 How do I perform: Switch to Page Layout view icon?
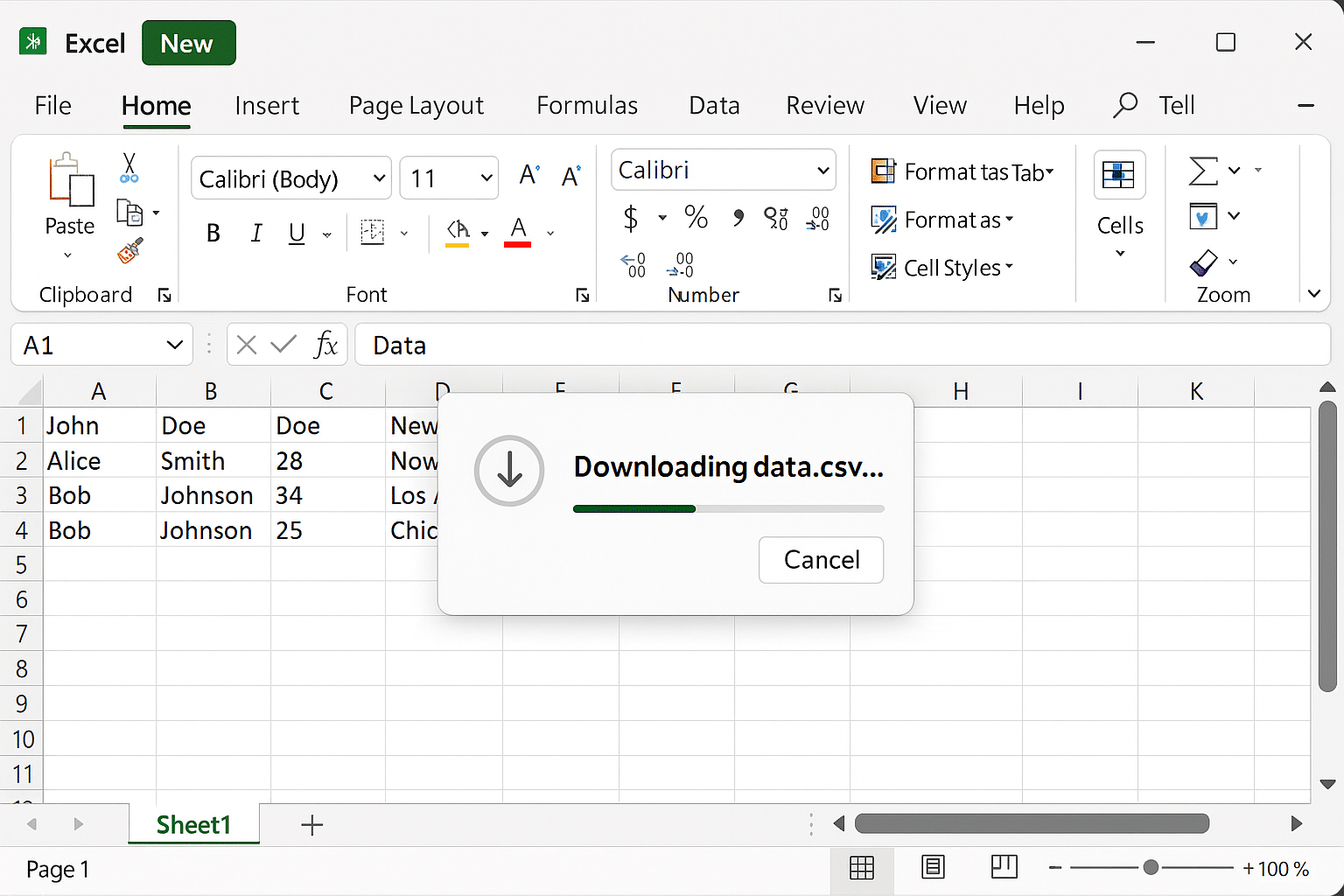click(934, 867)
